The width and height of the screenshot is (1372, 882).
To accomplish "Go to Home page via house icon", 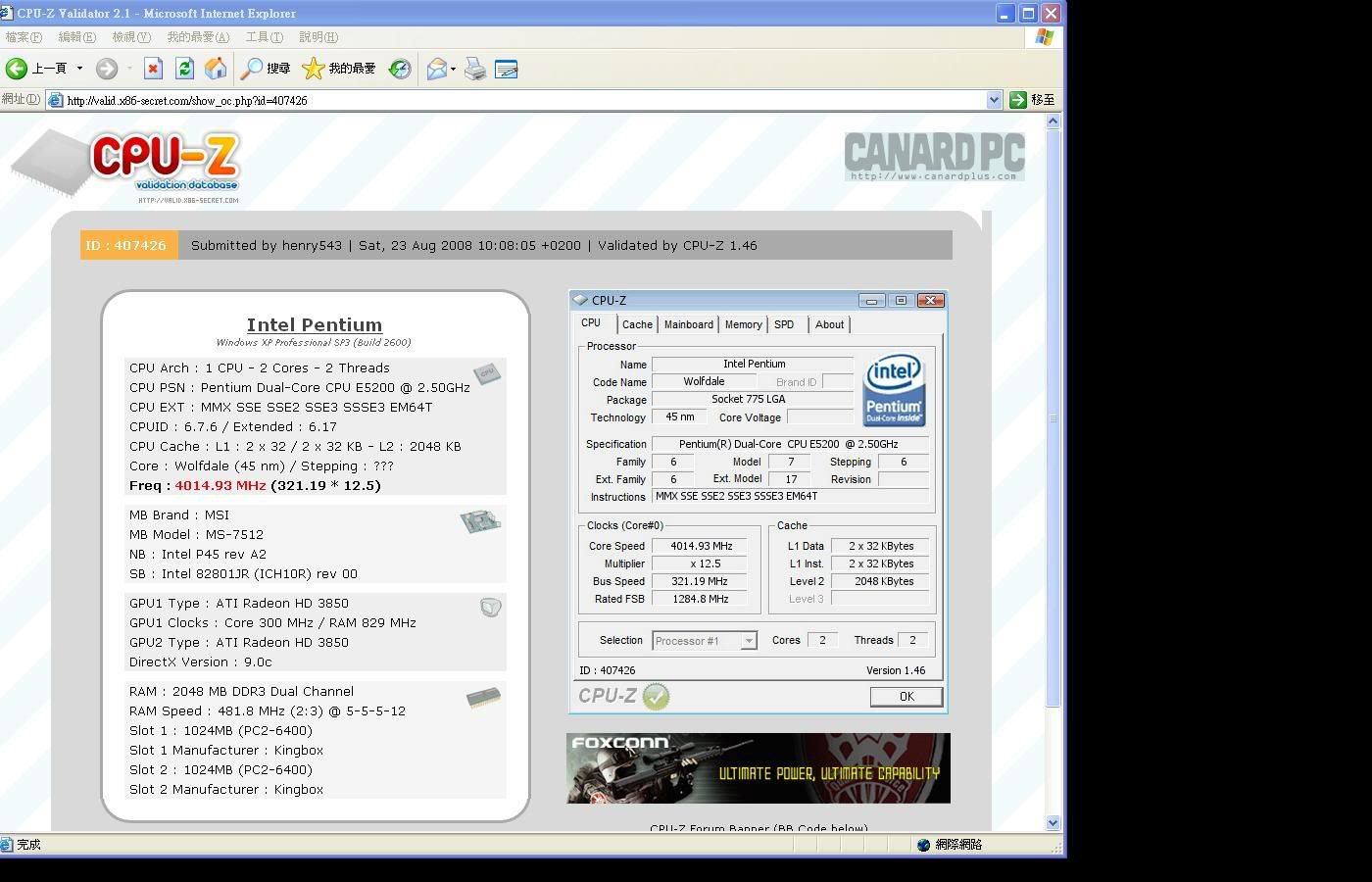I will 216,69.
